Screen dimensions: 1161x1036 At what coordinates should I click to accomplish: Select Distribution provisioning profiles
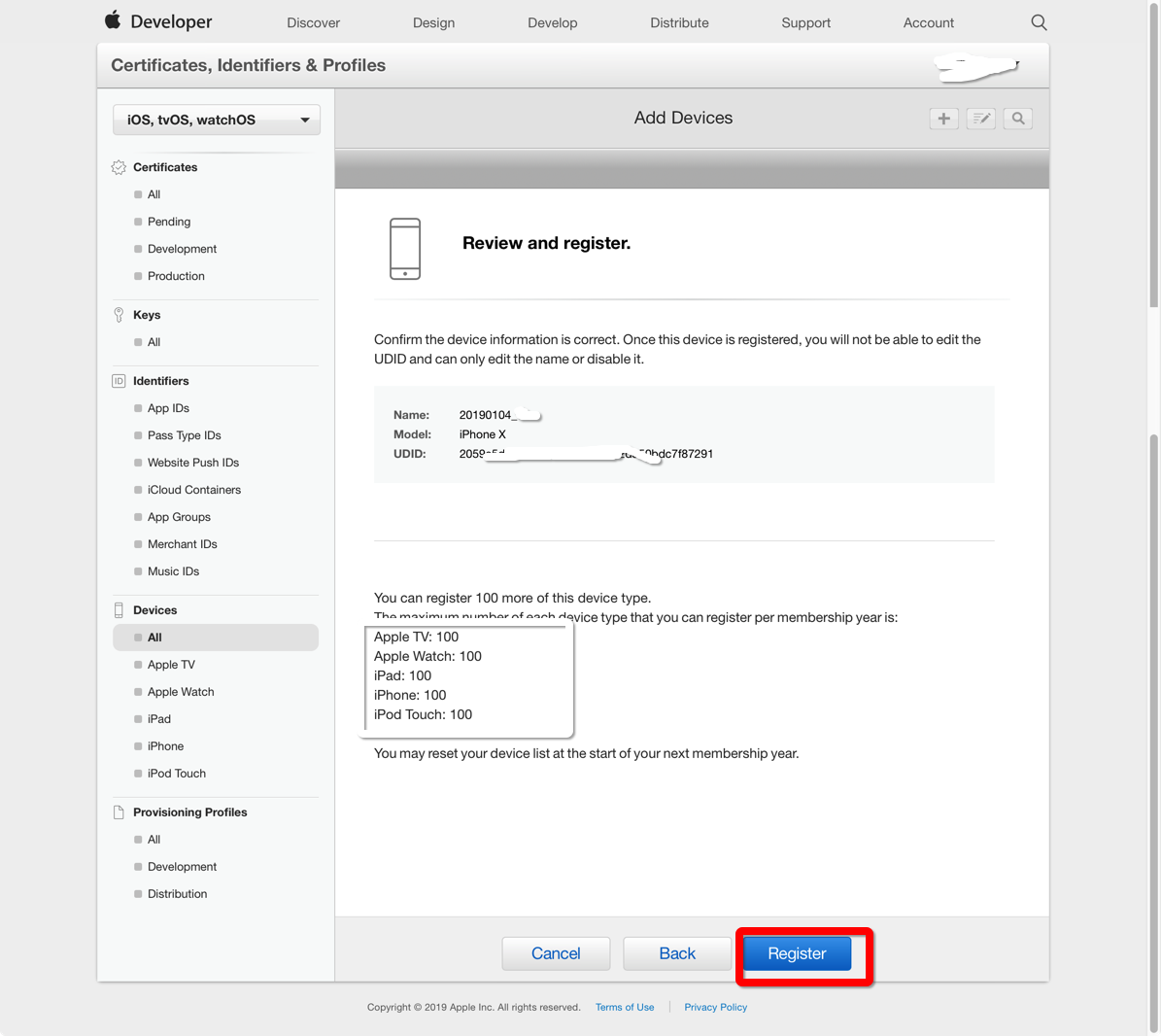(x=177, y=894)
